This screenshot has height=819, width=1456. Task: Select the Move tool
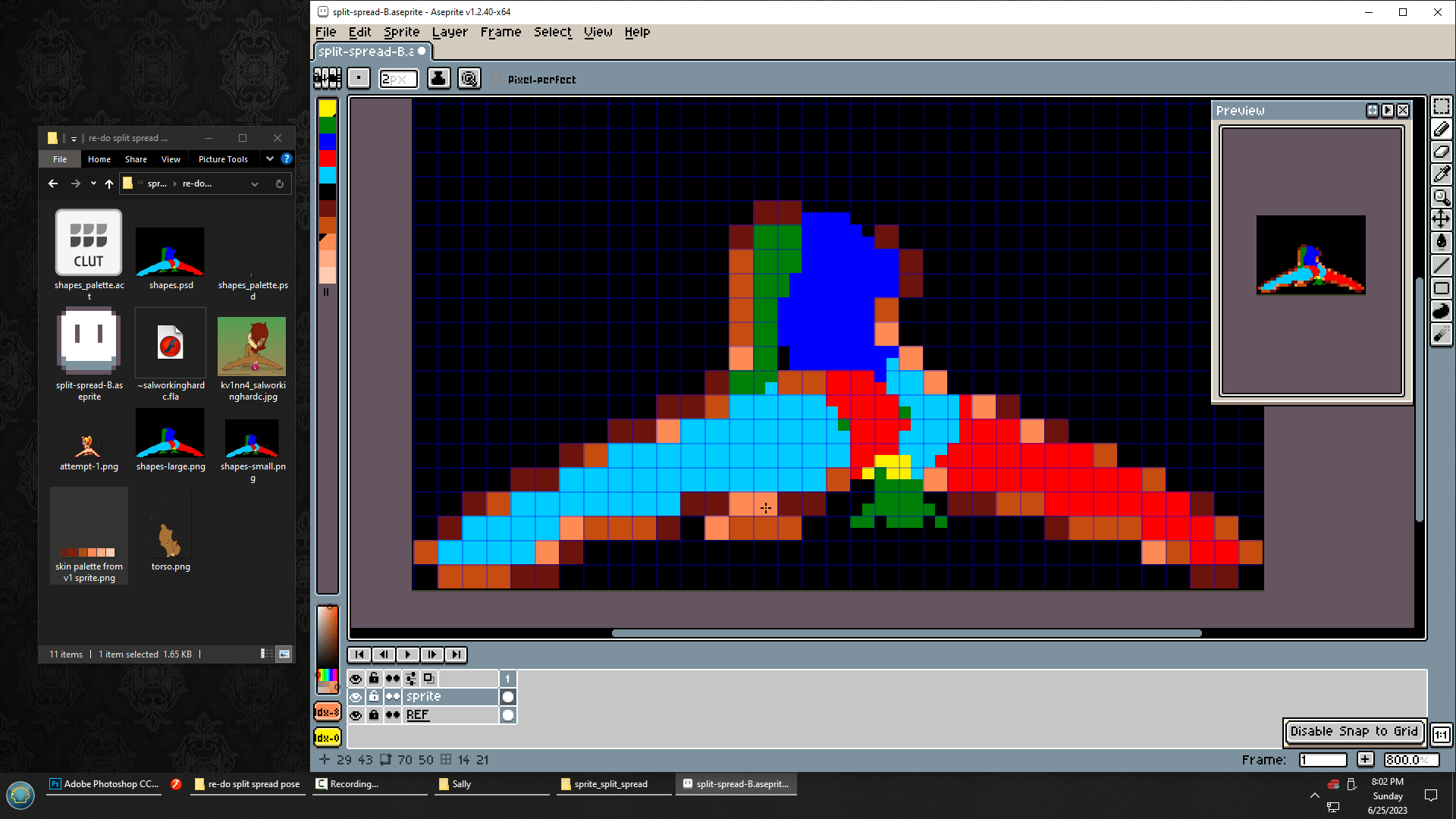tap(1441, 219)
